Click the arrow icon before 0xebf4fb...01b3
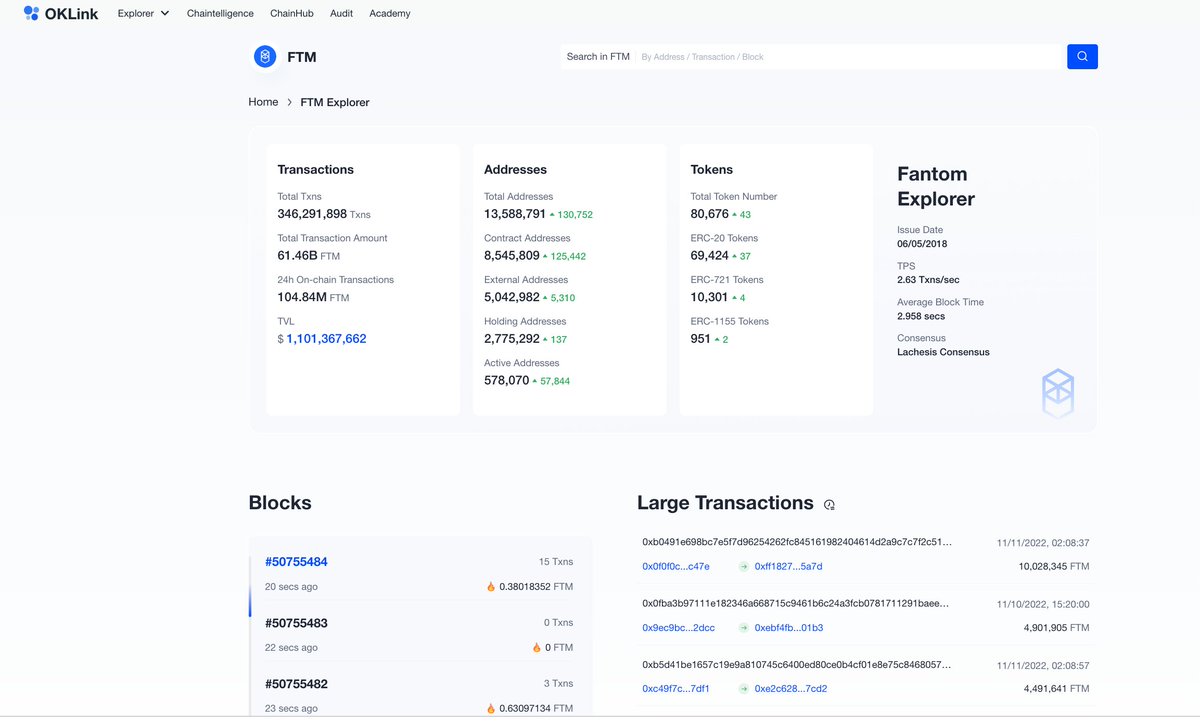Viewport: 1200px width, 721px height. [x=744, y=628]
